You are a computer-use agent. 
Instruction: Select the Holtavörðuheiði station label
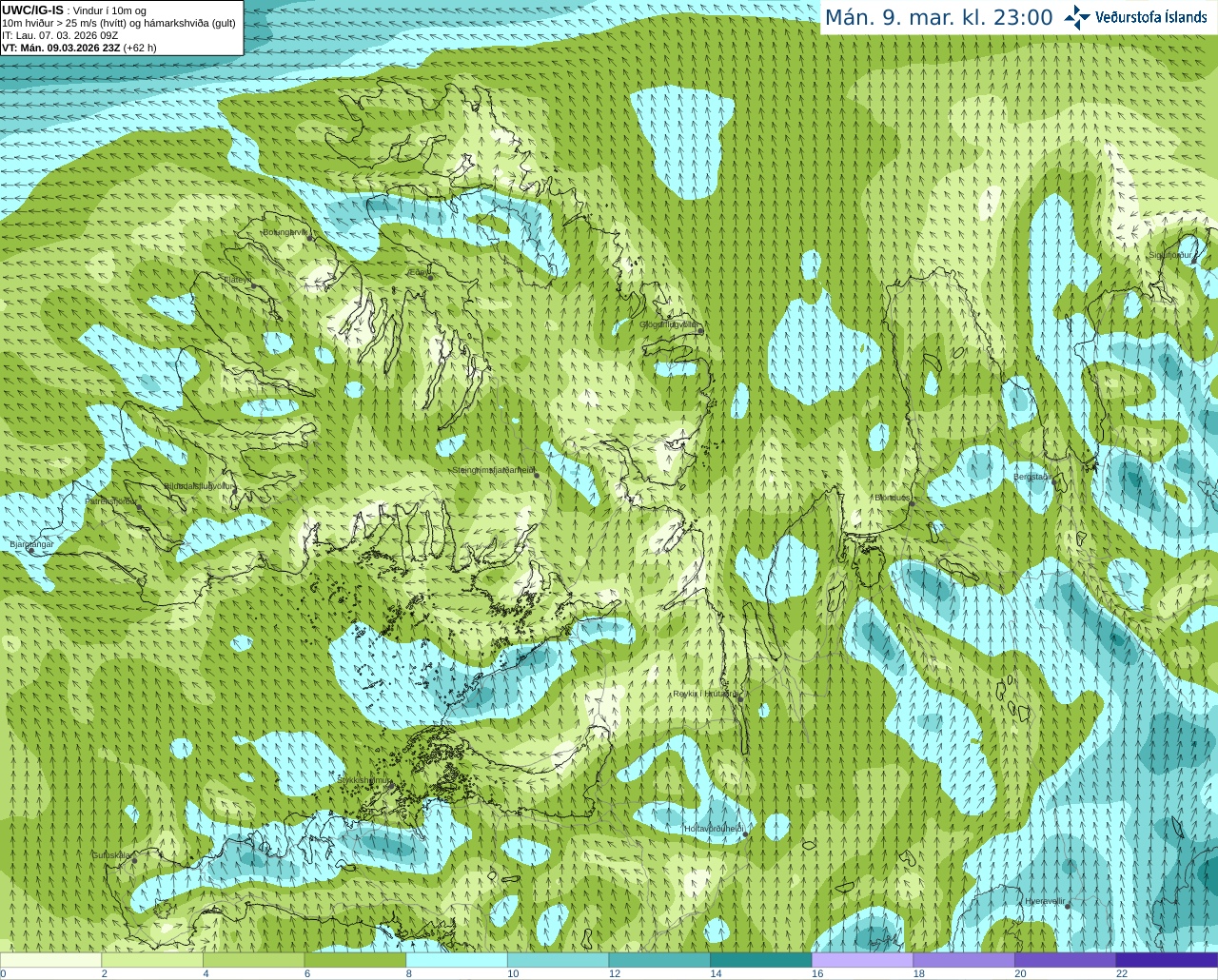[714, 829]
